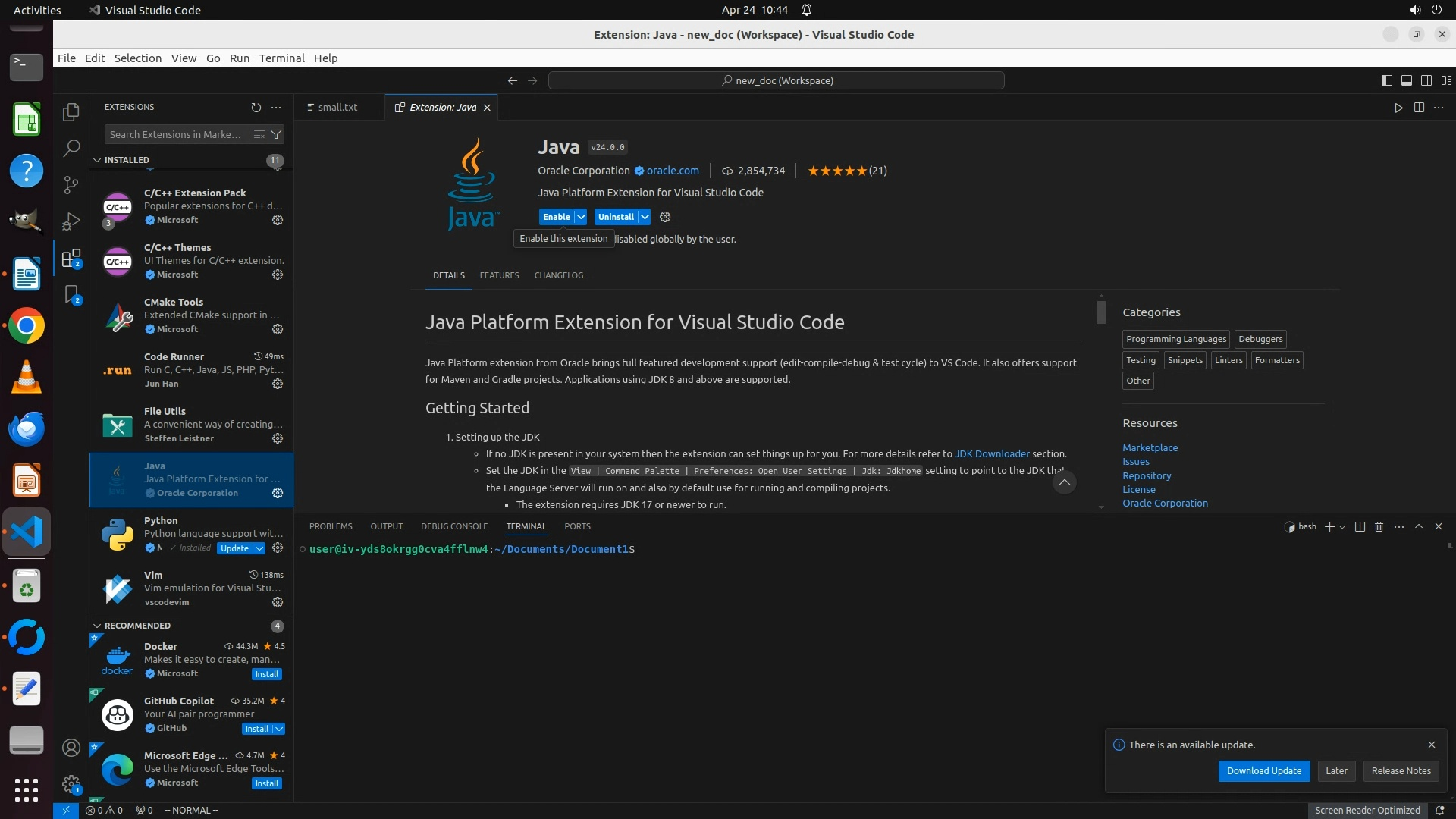Switch to the CHANGELOG tab
Screen dimensions: 1456x819
[558, 275]
